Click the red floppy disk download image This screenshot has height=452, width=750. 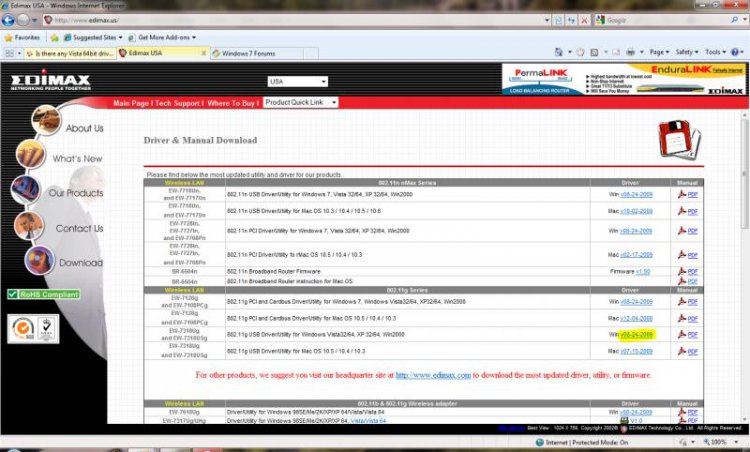(x=679, y=140)
